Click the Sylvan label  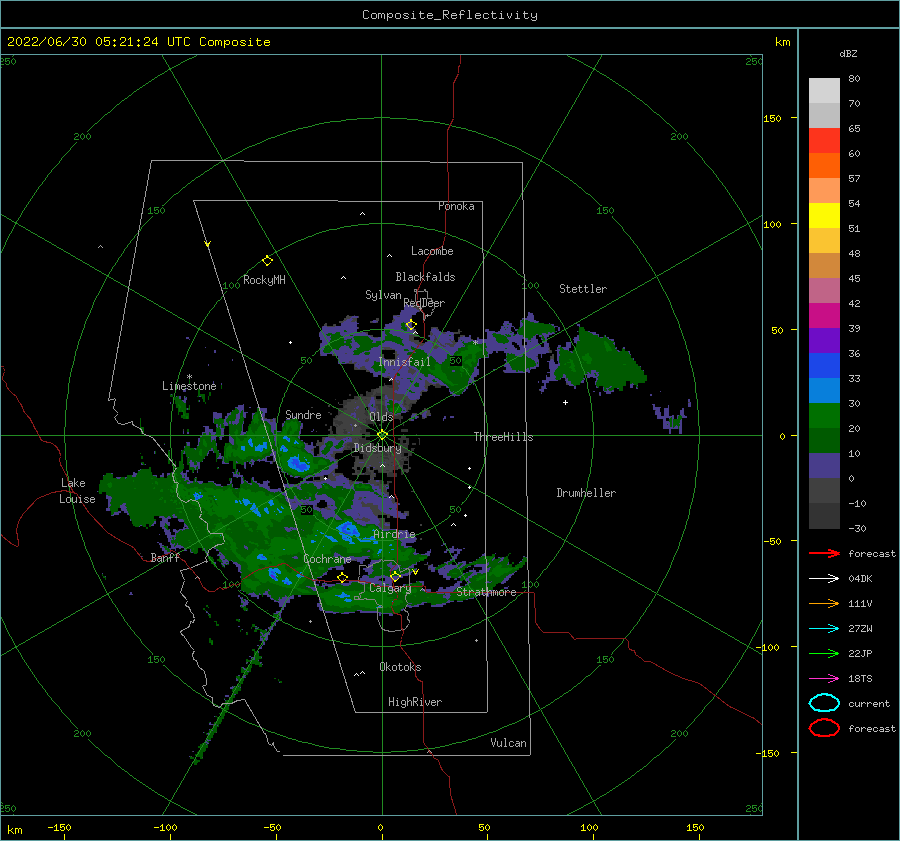click(x=383, y=295)
